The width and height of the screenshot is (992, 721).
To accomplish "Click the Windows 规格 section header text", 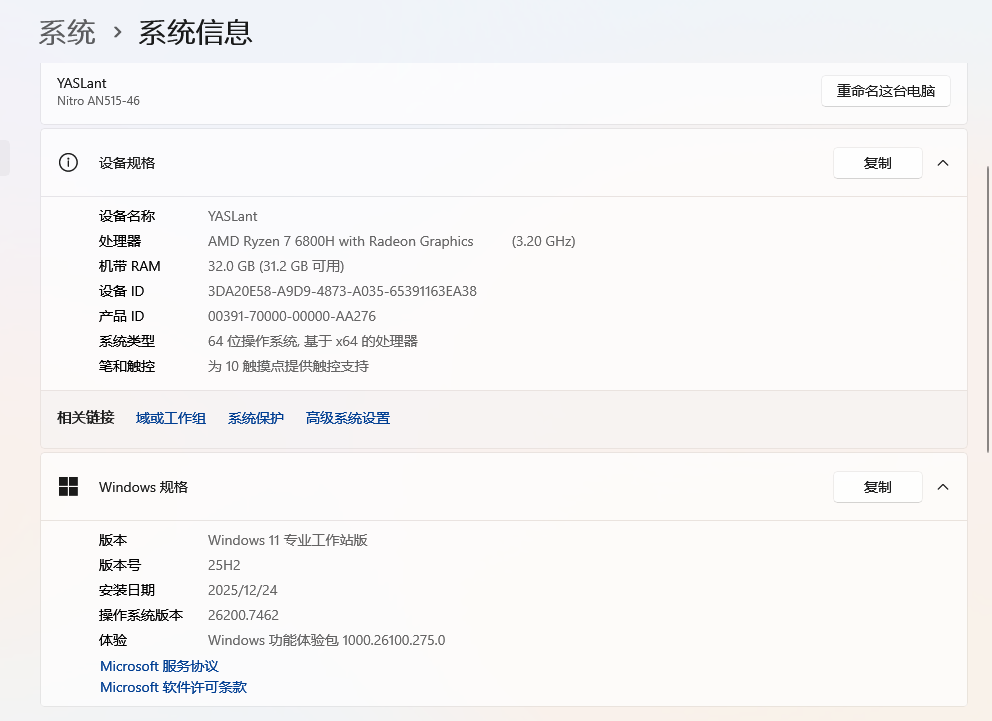I will [x=144, y=487].
